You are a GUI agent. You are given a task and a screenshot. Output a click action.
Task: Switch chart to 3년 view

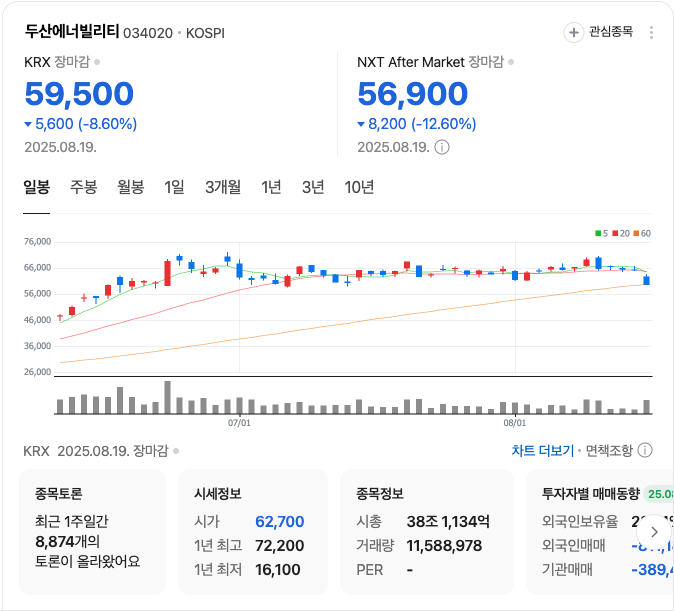point(312,187)
